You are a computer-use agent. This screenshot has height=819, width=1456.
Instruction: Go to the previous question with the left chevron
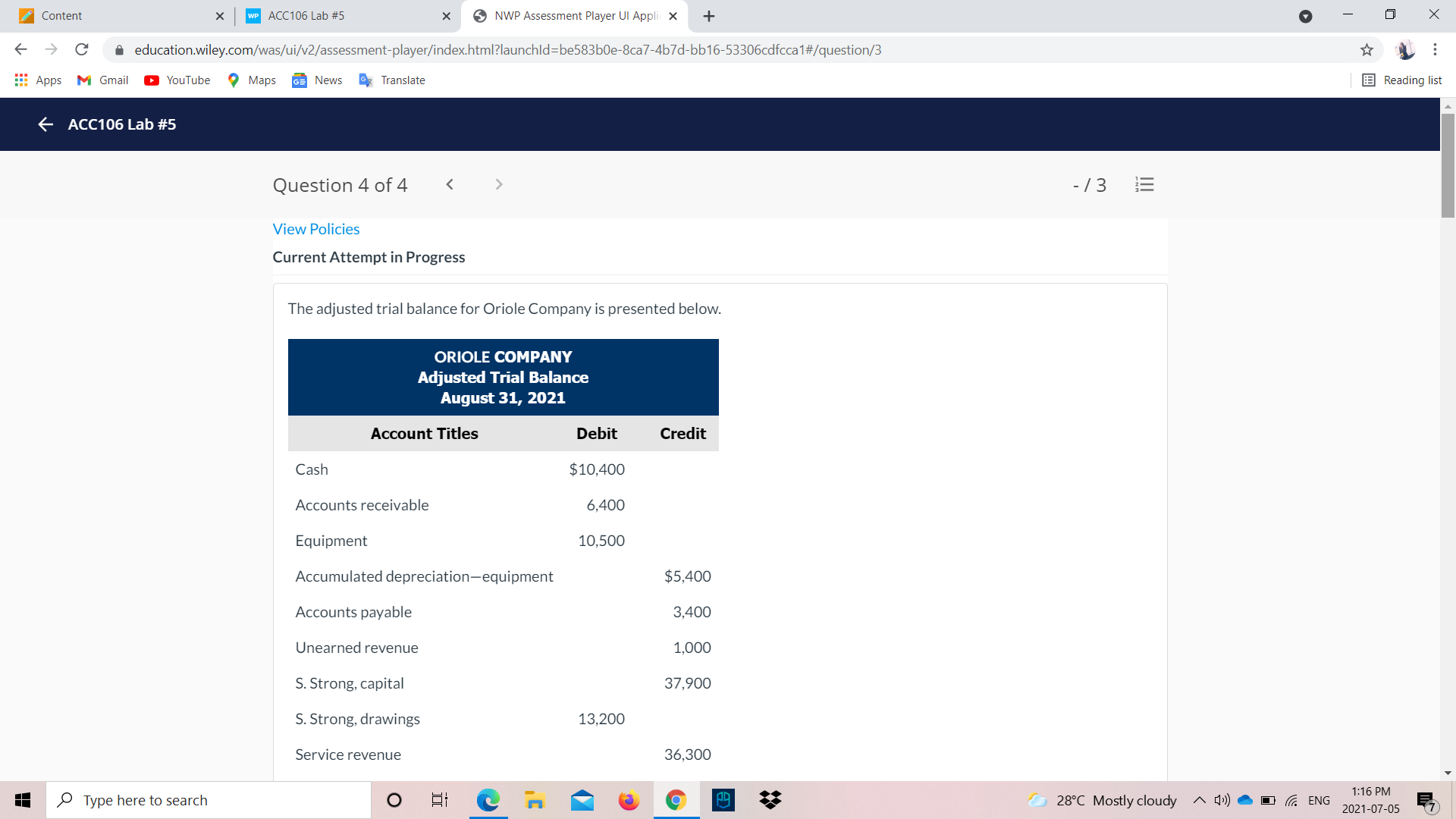[450, 184]
